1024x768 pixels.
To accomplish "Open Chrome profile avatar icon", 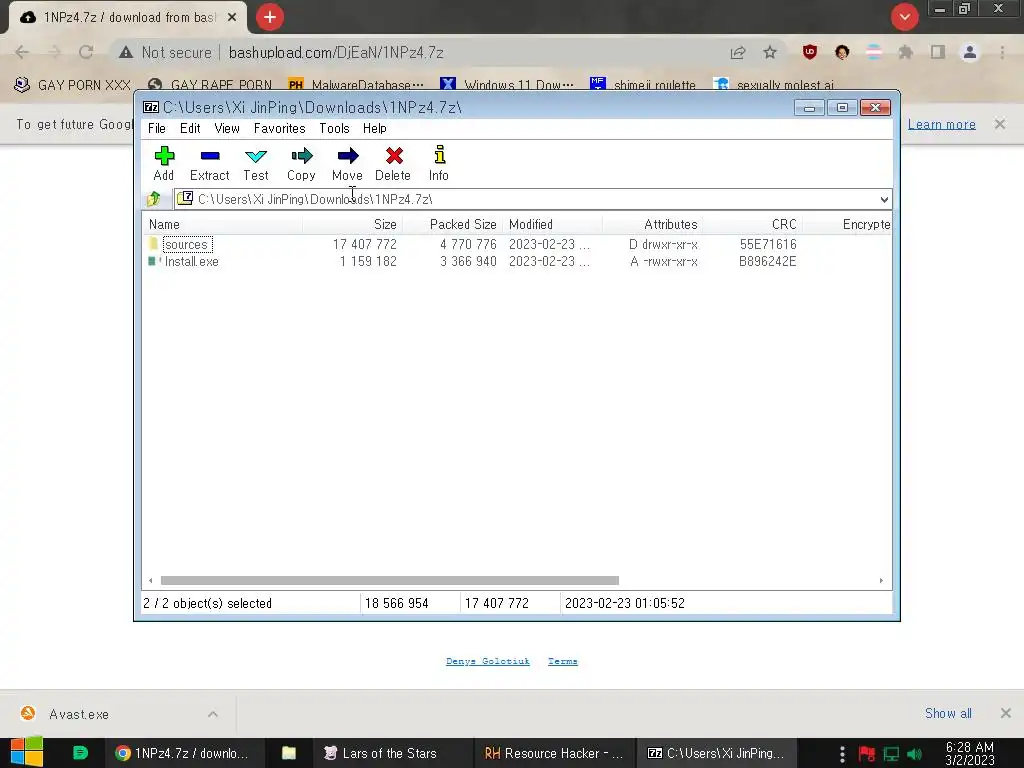I will (970, 52).
